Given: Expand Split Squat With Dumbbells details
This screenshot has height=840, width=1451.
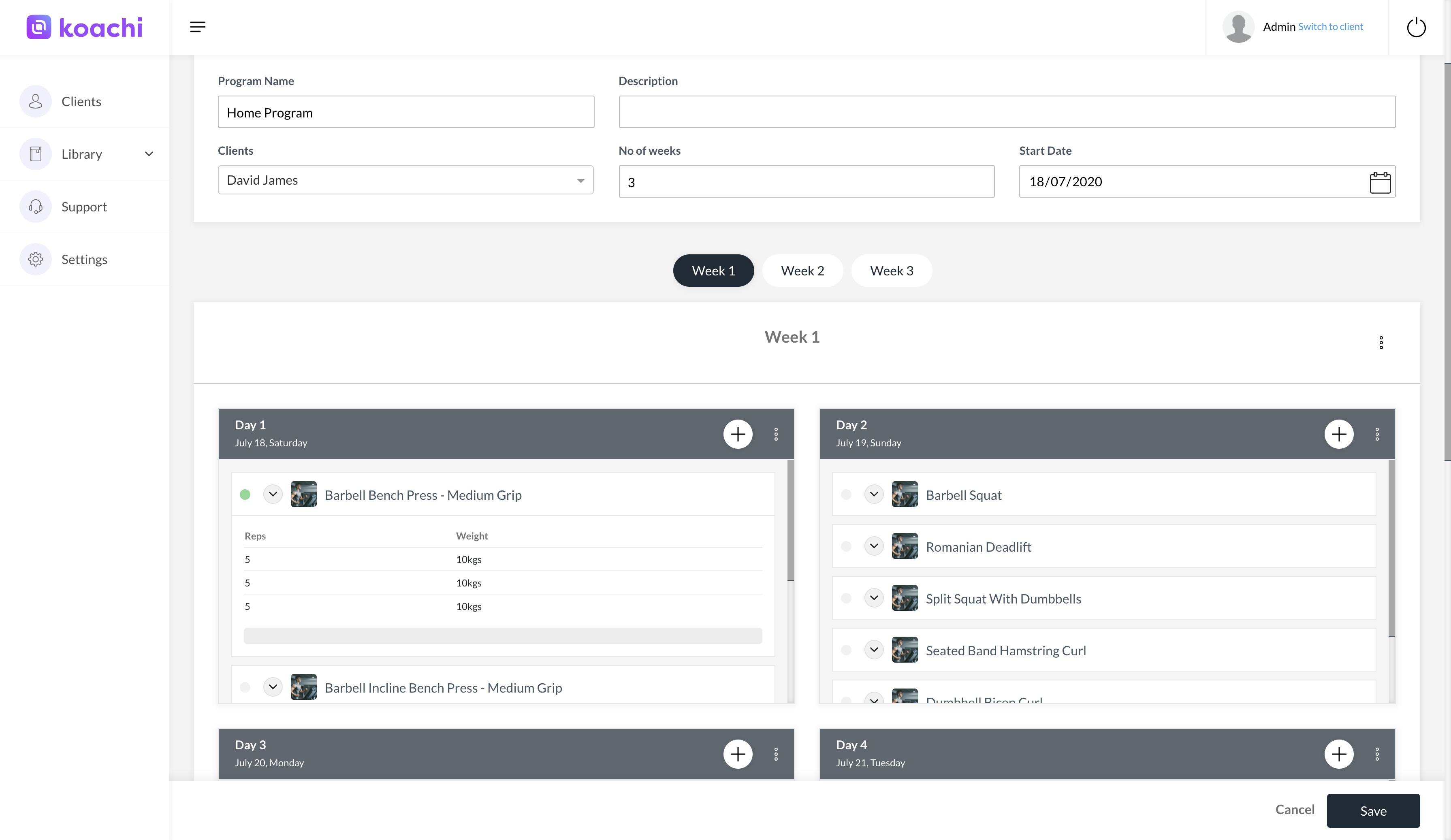Looking at the screenshot, I should (x=873, y=598).
